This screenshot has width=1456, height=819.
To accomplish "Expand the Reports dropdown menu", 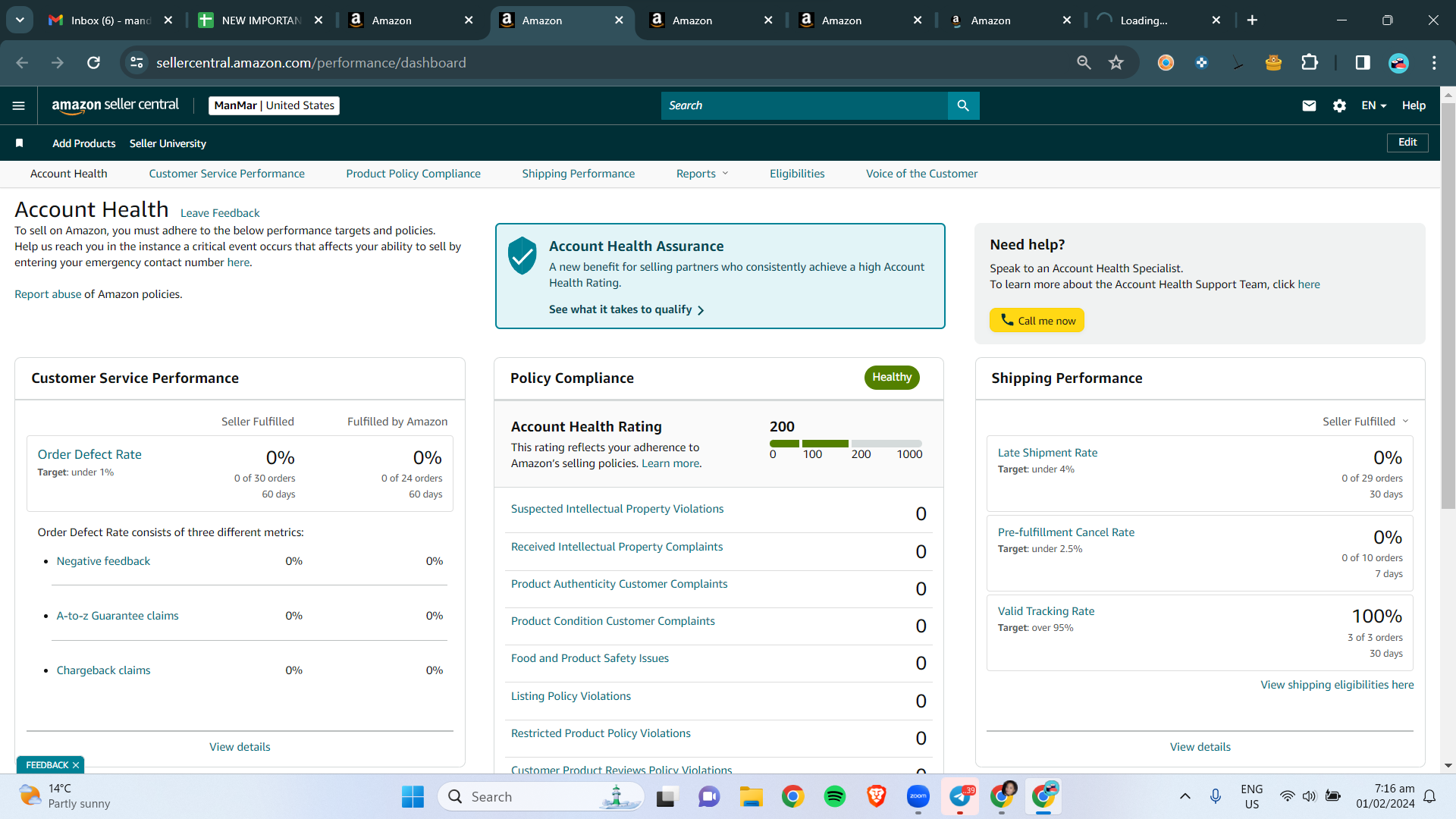I will click(702, 174).
